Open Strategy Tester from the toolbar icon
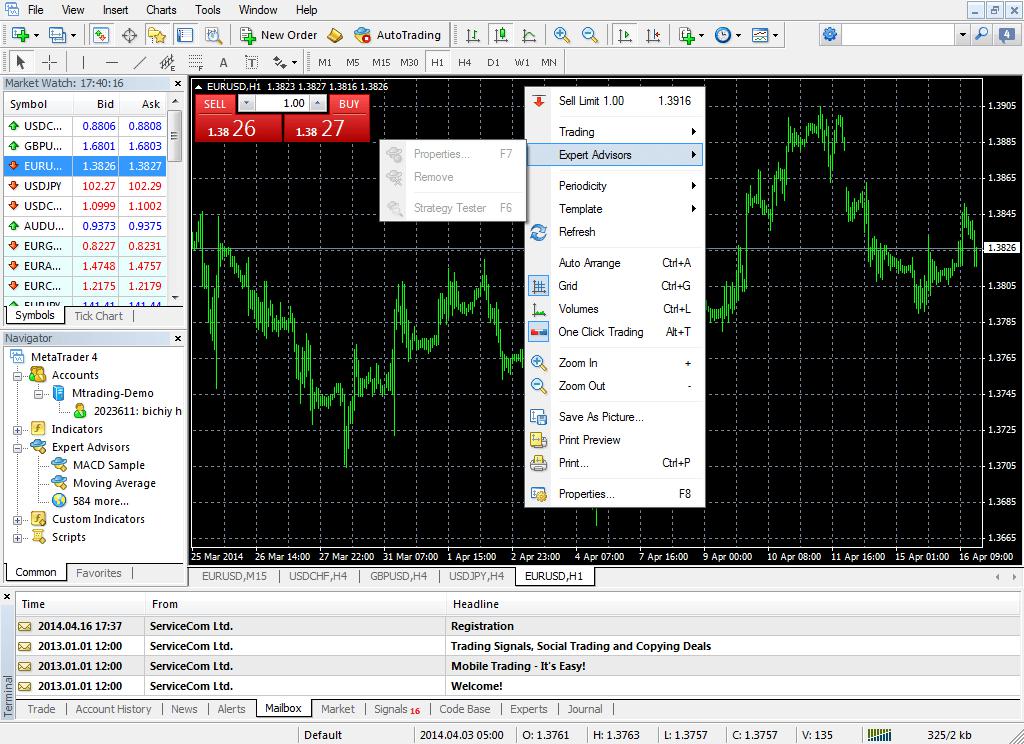Viewport: 1024px width, 744px height. pyautogui.click(x=214, y=35)
